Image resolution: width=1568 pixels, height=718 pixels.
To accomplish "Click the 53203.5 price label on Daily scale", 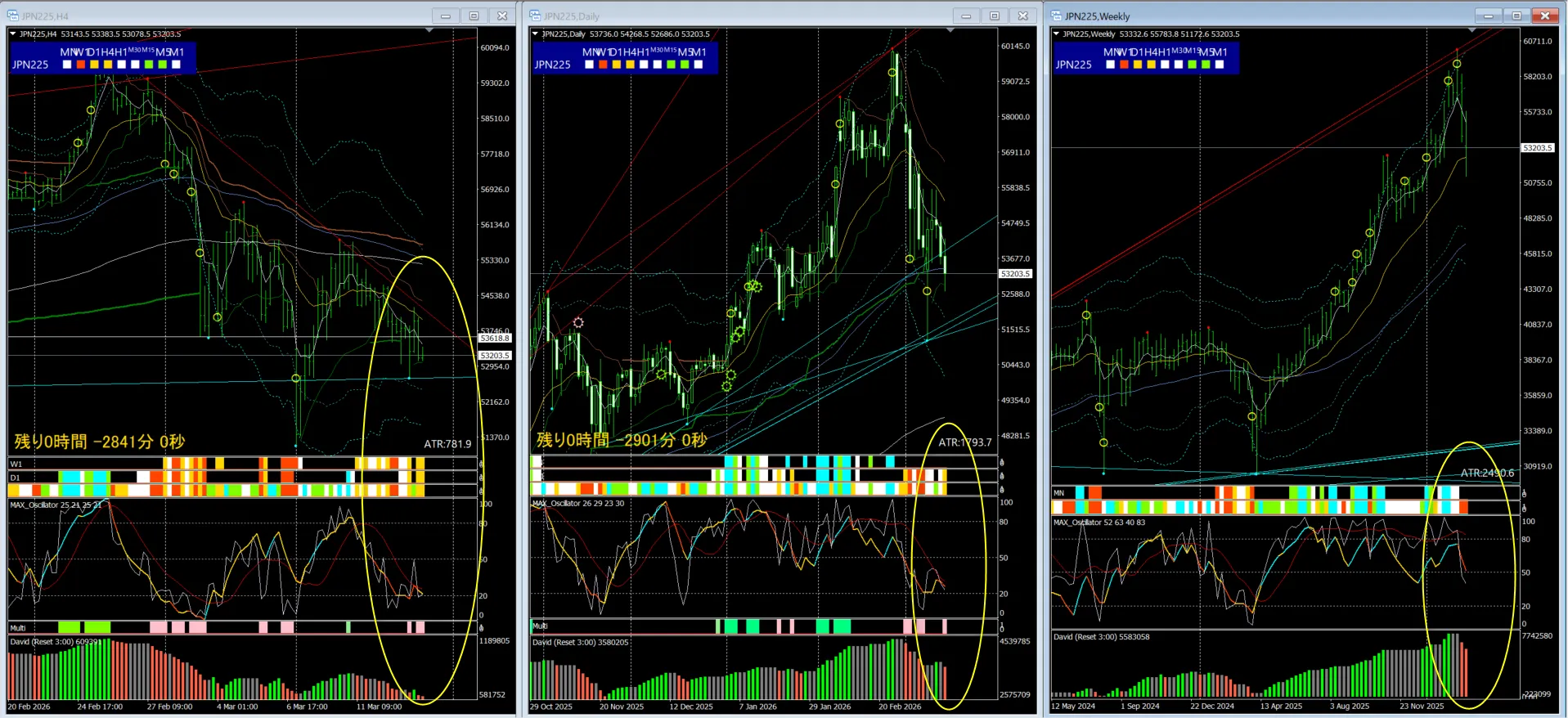I will pyautogui.click(x=1016, y=274).
